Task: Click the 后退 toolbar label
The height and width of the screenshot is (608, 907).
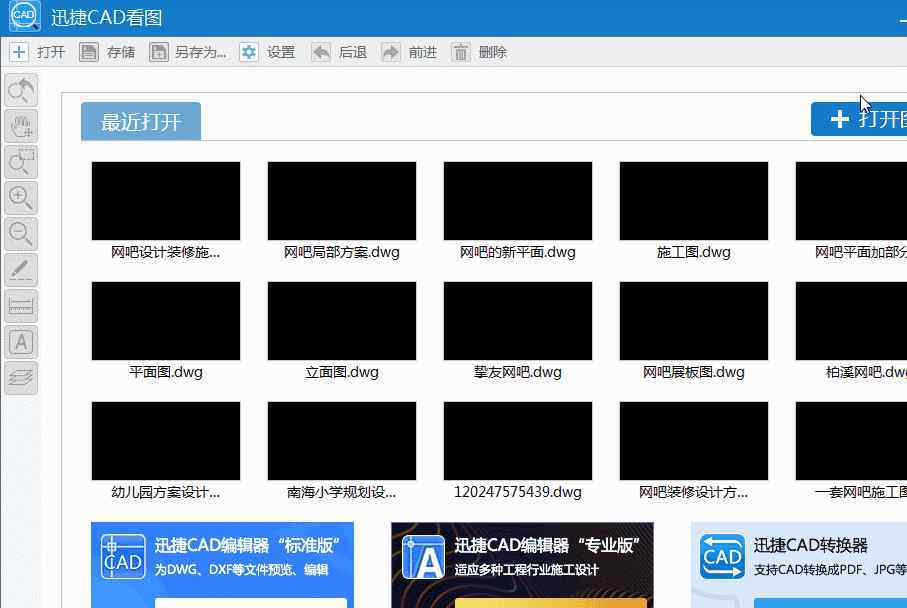Action: point(353,53)
